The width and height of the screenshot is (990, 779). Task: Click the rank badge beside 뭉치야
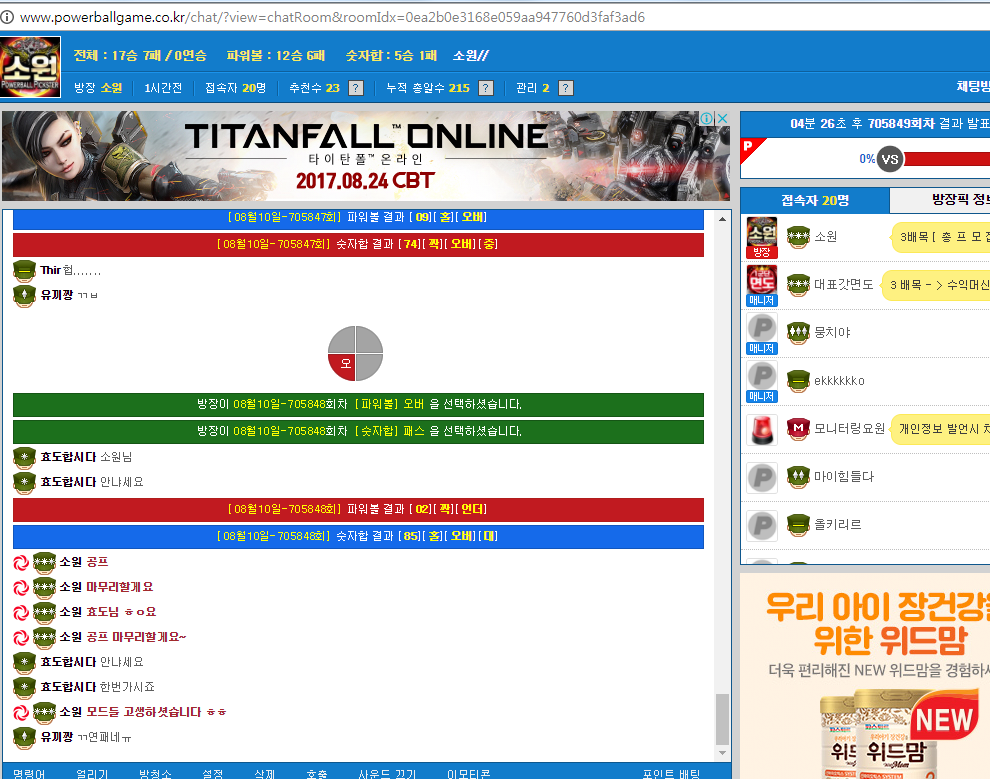[x=798, y=333]
